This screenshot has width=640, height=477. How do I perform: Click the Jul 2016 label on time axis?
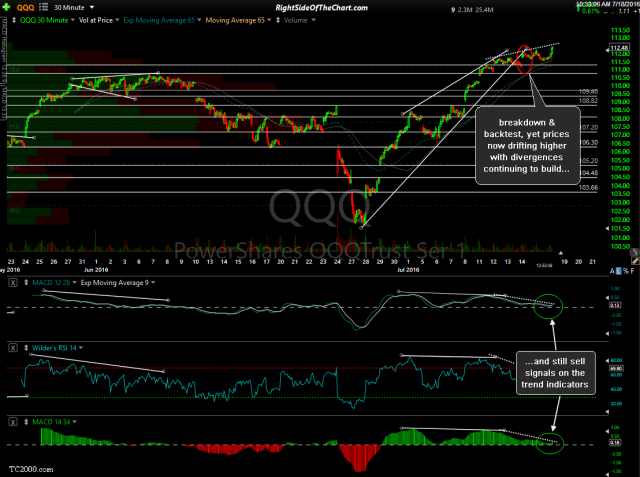click(x=408, y=270)
